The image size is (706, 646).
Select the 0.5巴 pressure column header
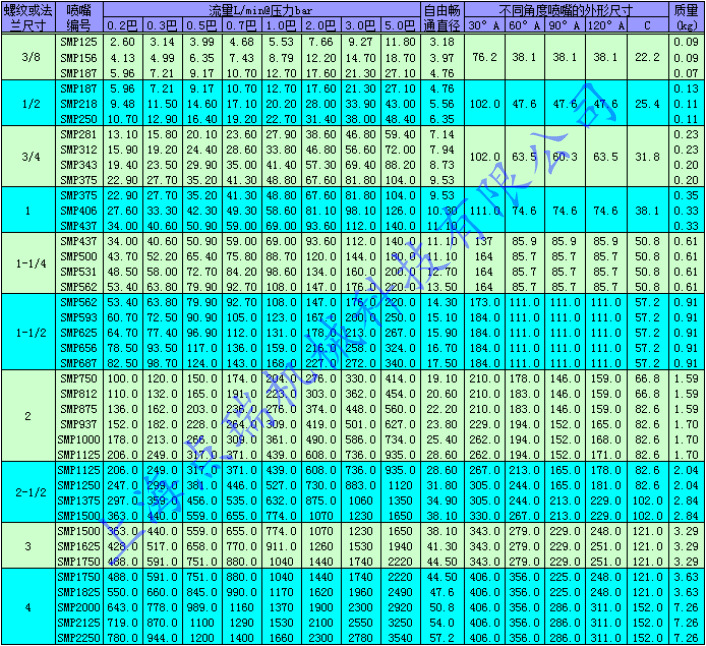[x=202, y=25]
